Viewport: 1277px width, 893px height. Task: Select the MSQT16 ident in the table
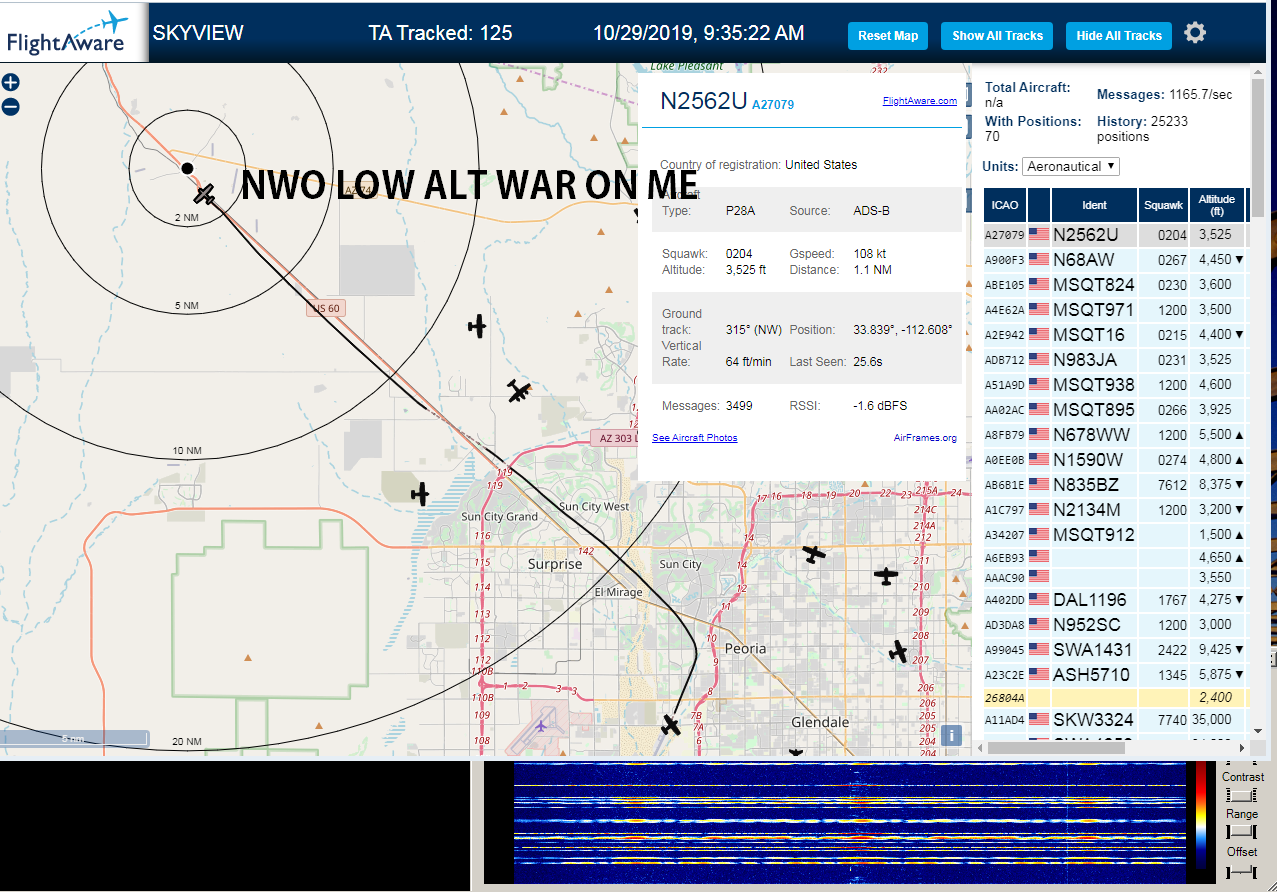click(1089, 335)
